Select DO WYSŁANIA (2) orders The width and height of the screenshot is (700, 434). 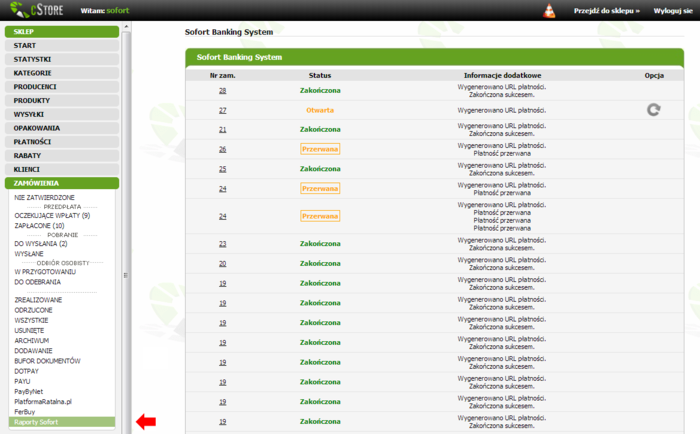(41, 243)
